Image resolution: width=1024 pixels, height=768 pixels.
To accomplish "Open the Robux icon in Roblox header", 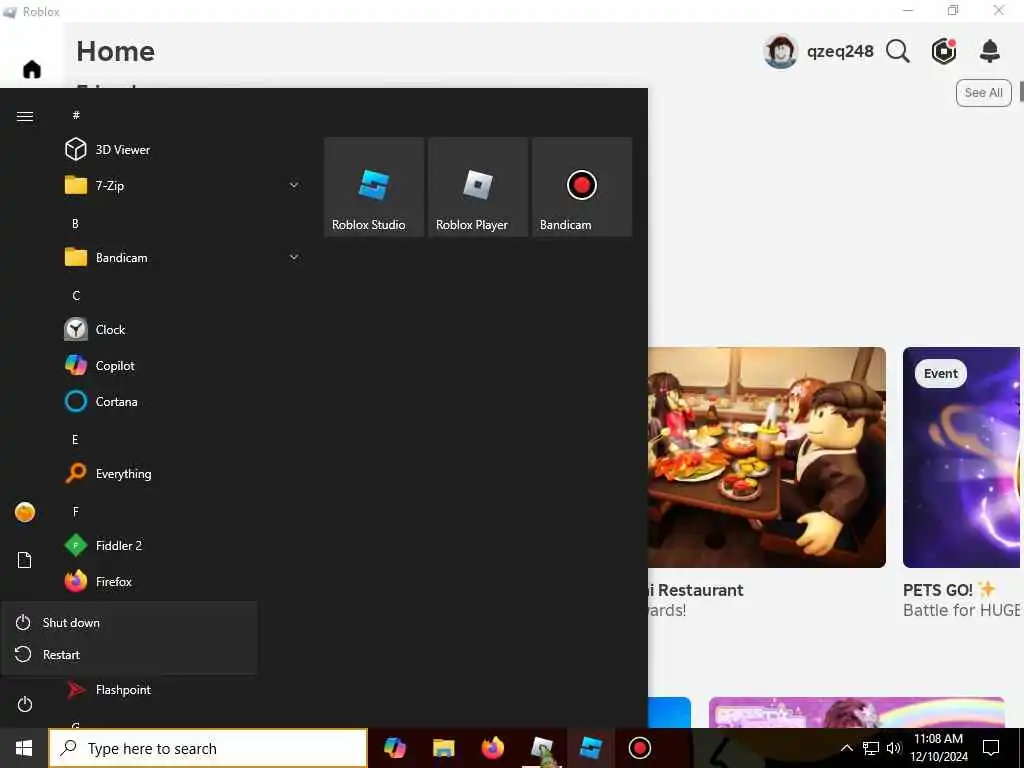I will [x=944, y=51].
